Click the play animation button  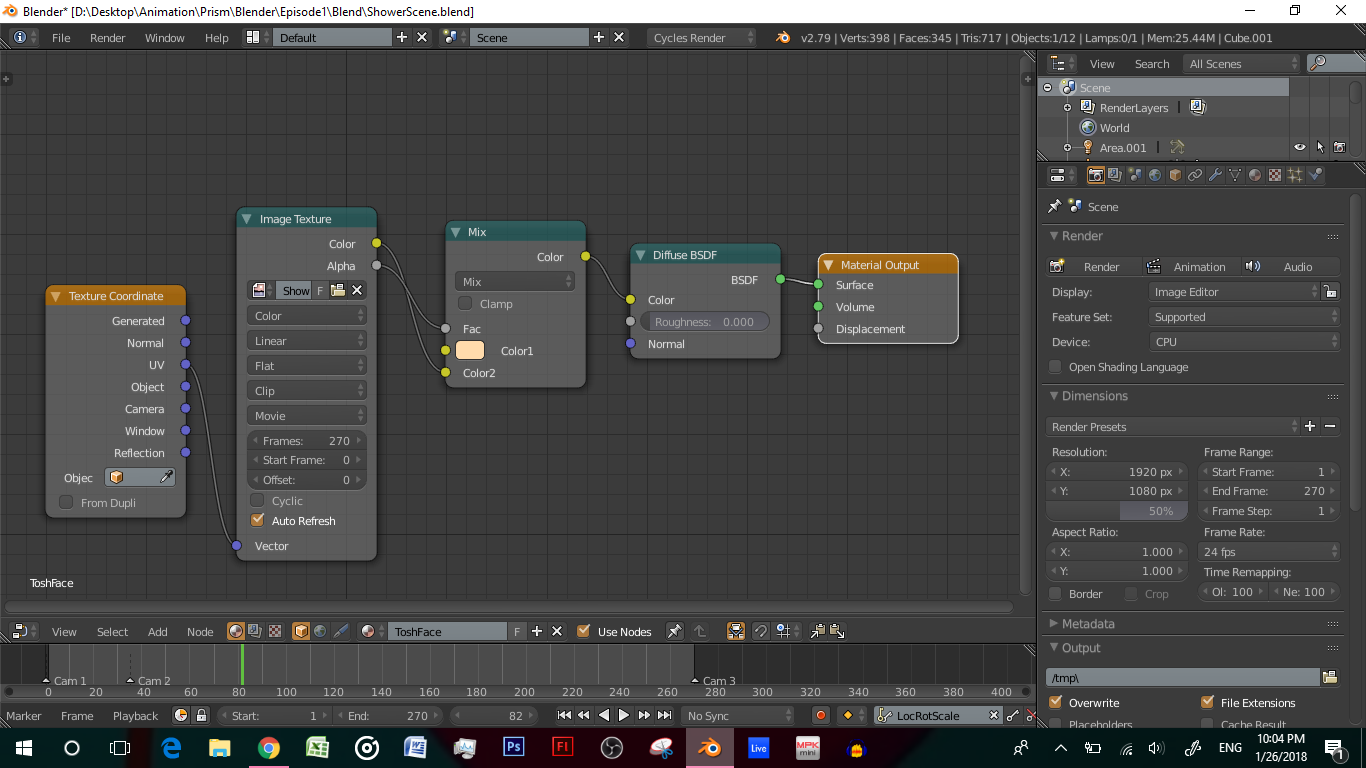(623, 715)
